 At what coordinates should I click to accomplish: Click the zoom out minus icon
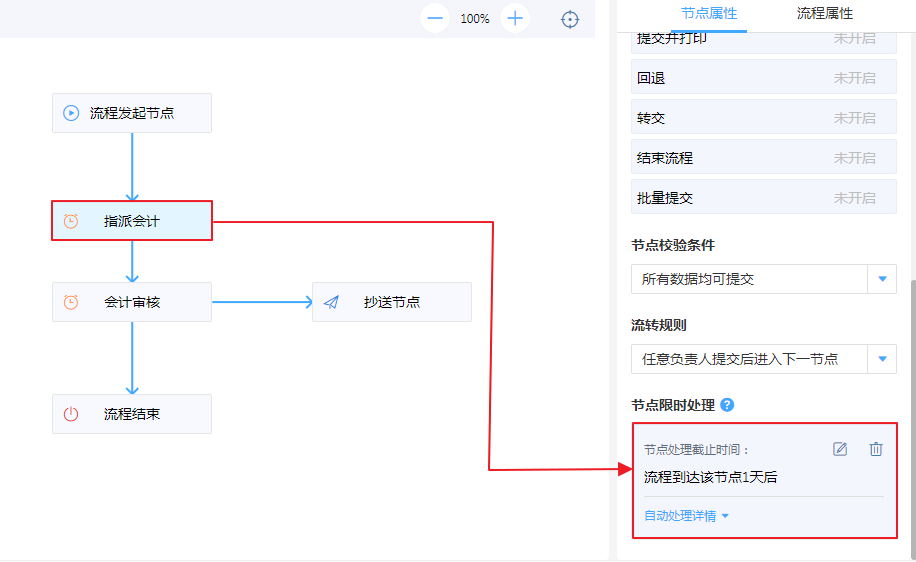435,18
